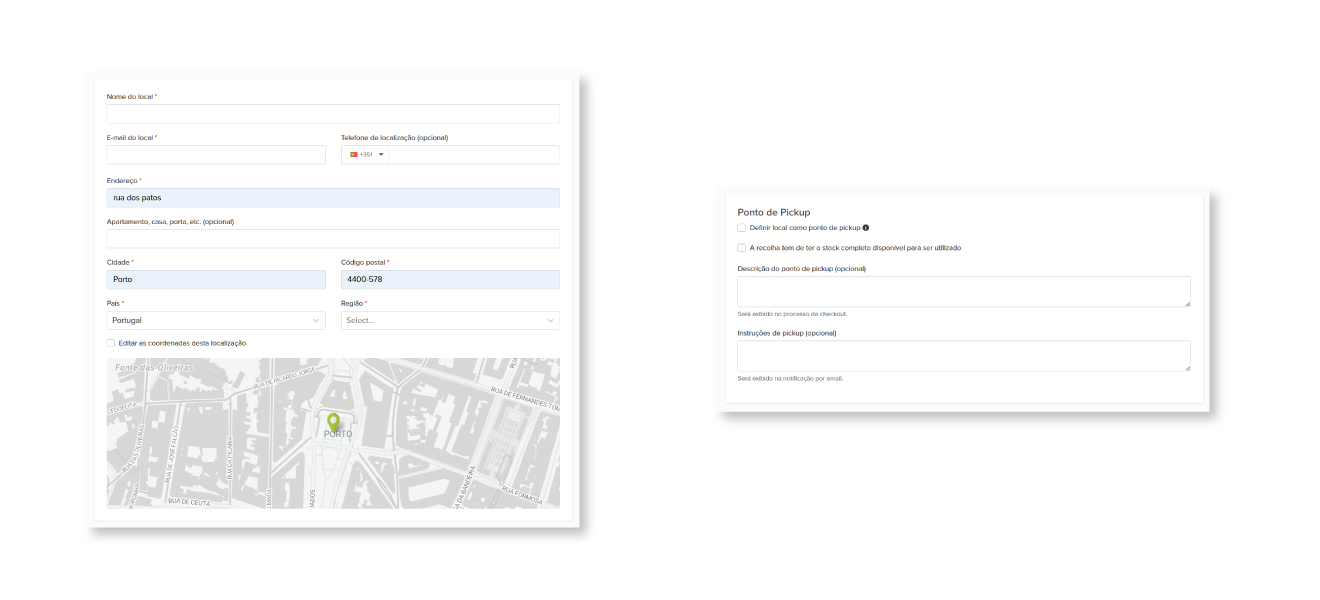Click the phone number input field
The height and width of the screenshot is (600, 1320).
(473, 155)
